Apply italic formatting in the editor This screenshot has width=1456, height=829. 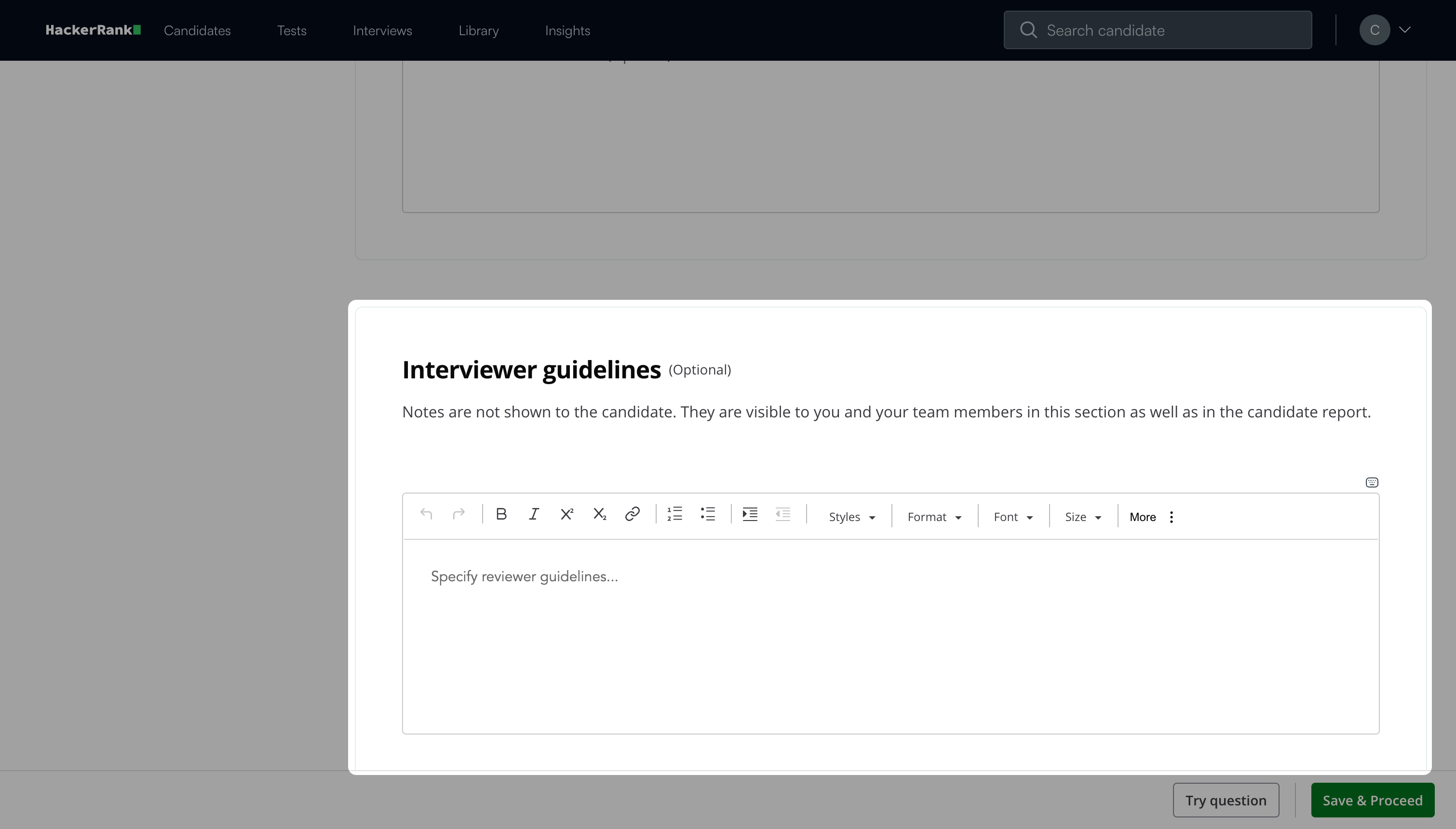(534, 514)
